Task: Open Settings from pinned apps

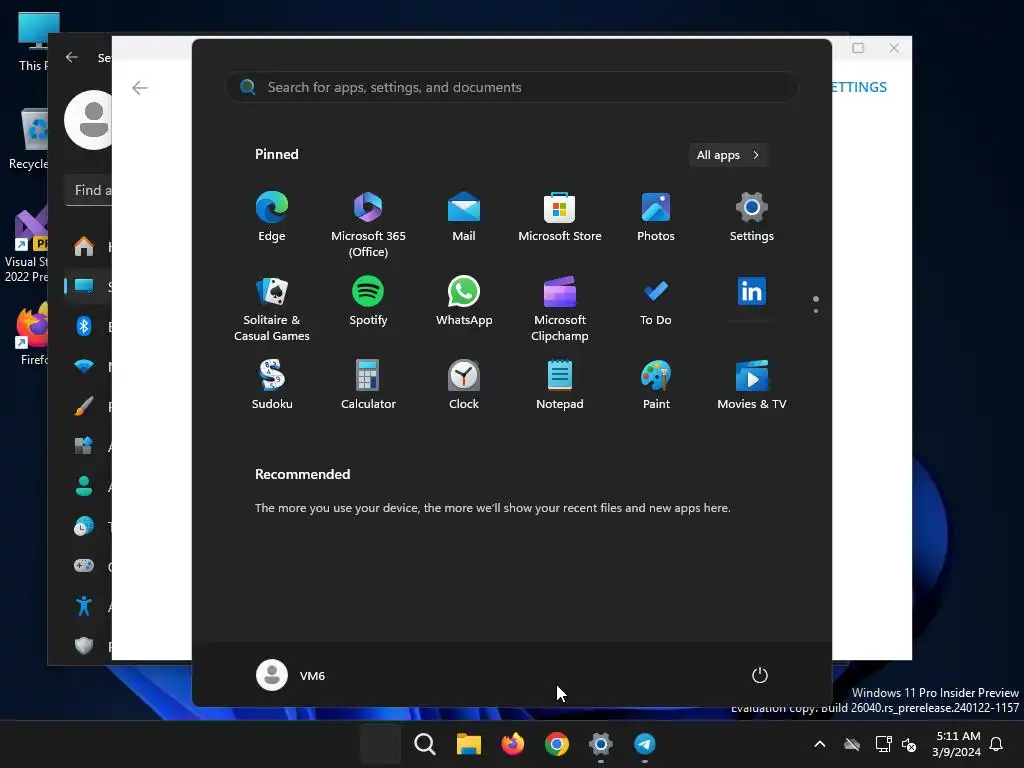Action: tap(752, 217)
